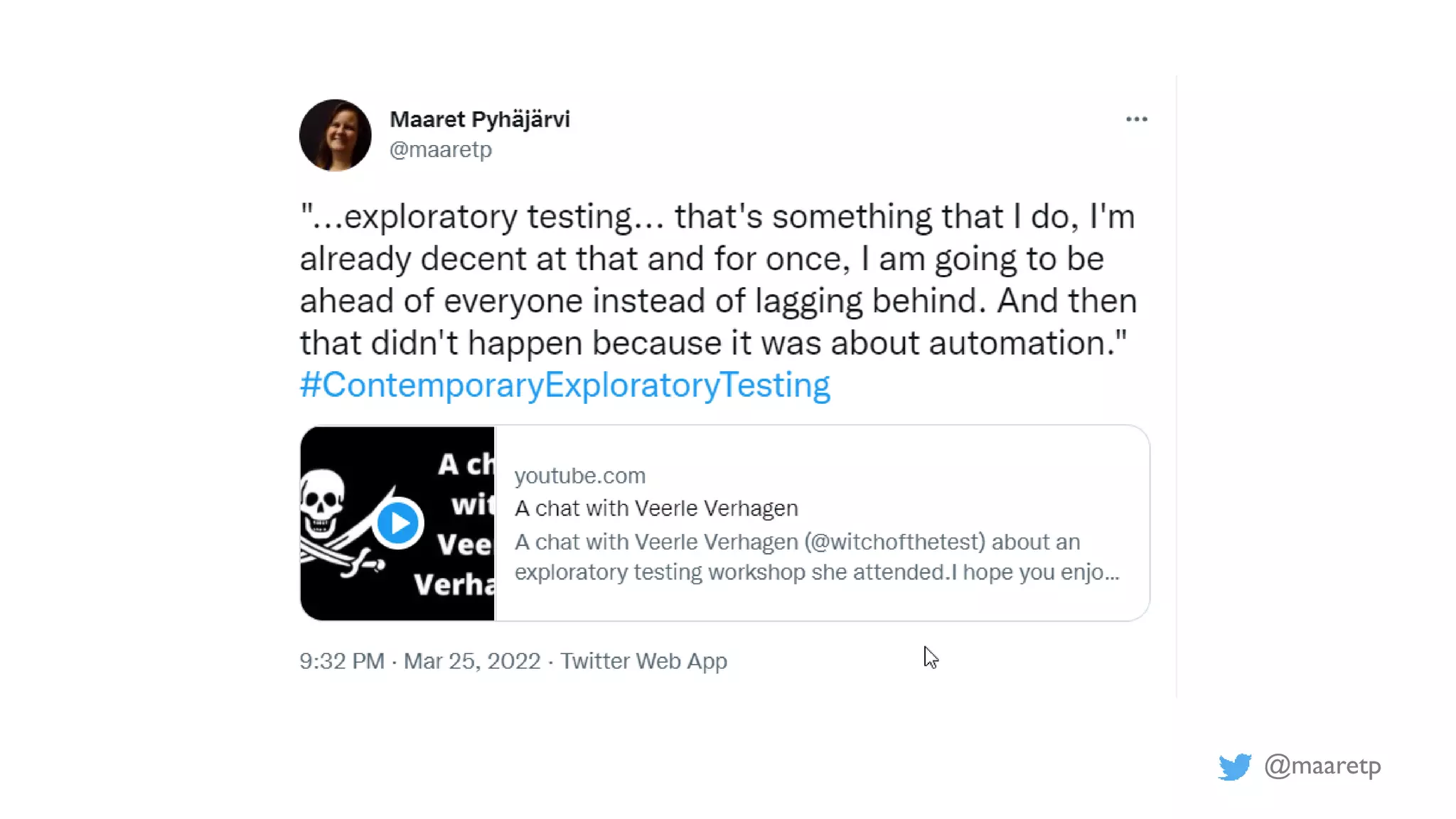This screenshot has height=819, width=1456.
Task: Play the YouTube video preview
Action: click(x=398, y=523)
